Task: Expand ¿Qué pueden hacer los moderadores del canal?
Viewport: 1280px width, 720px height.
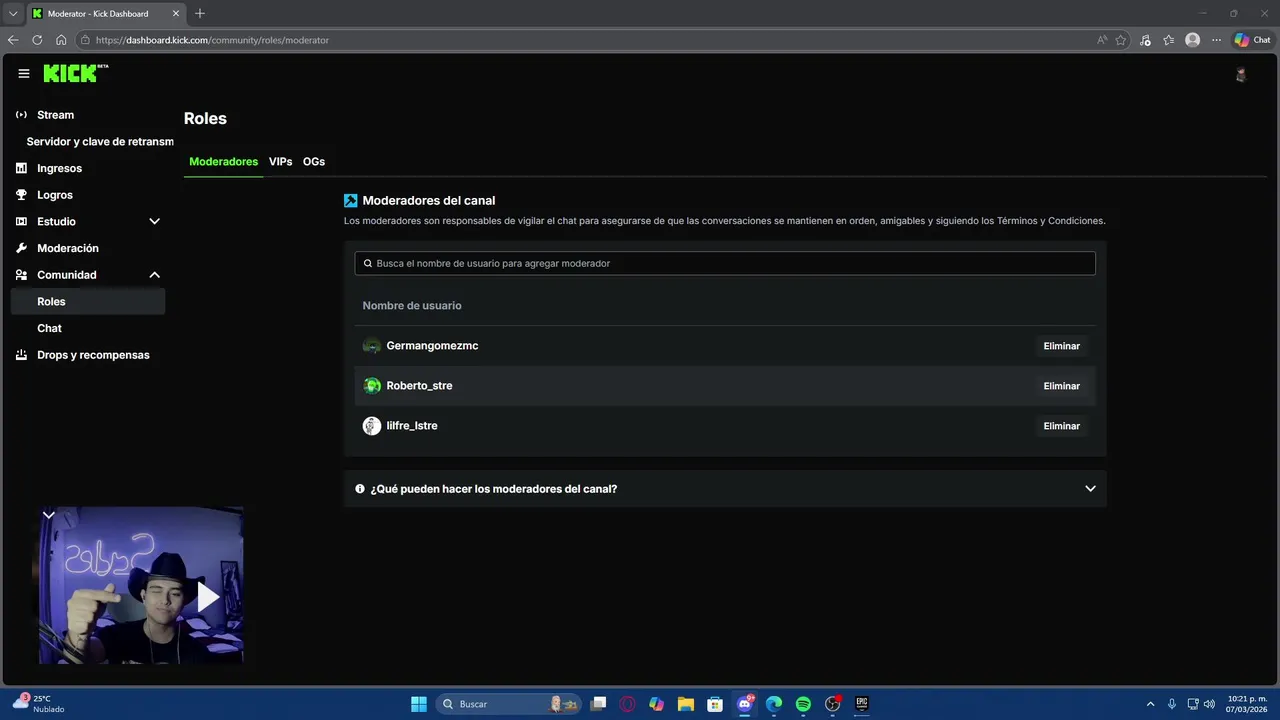Action: [725, 489]
